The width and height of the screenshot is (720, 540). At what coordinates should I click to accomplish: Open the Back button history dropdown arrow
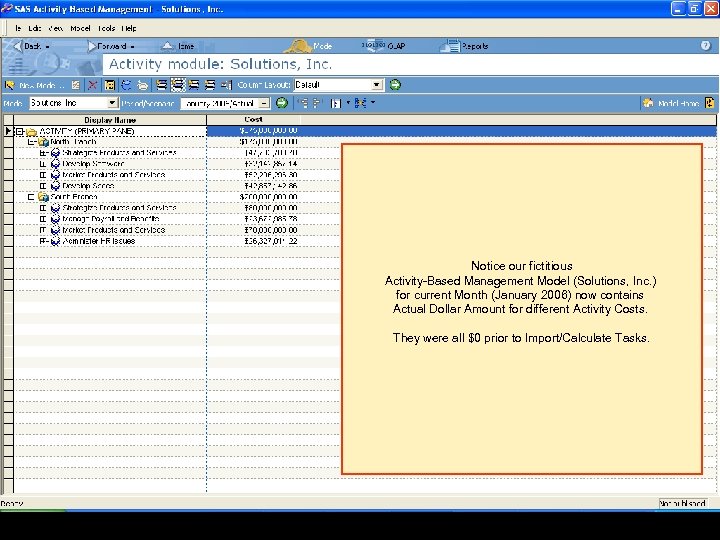click(47, 46)
